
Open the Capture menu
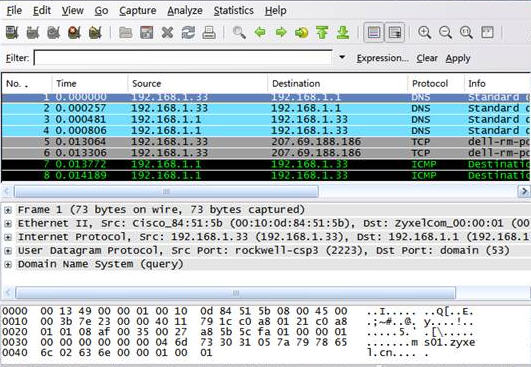[x=137, y=11]
